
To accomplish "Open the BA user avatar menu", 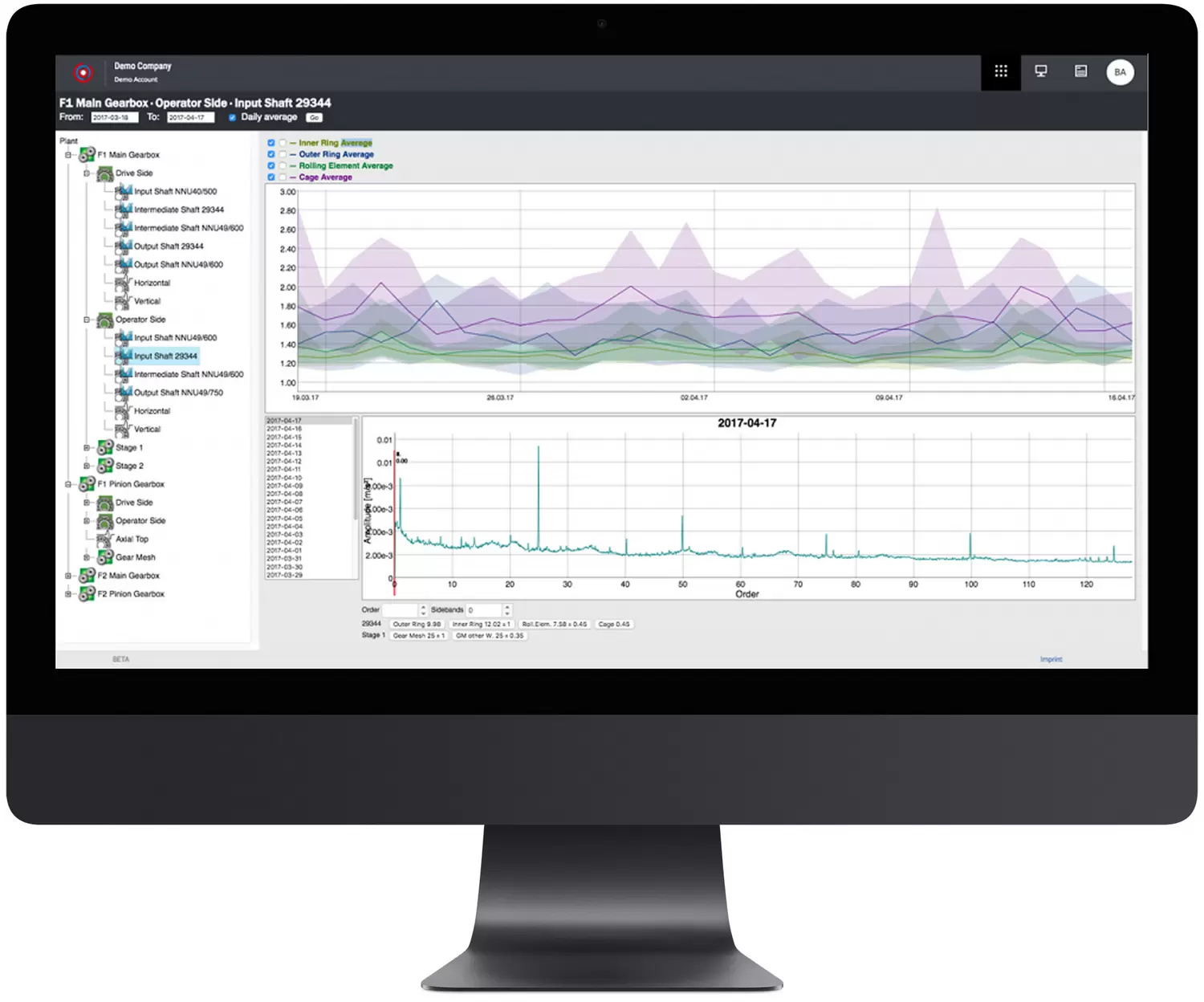I will click(1120, 72).
